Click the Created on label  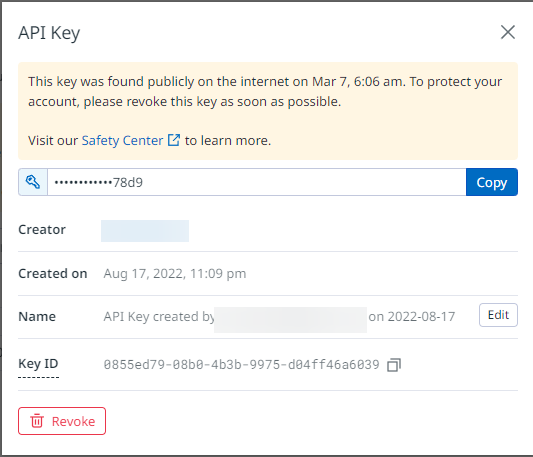[53, 273]
